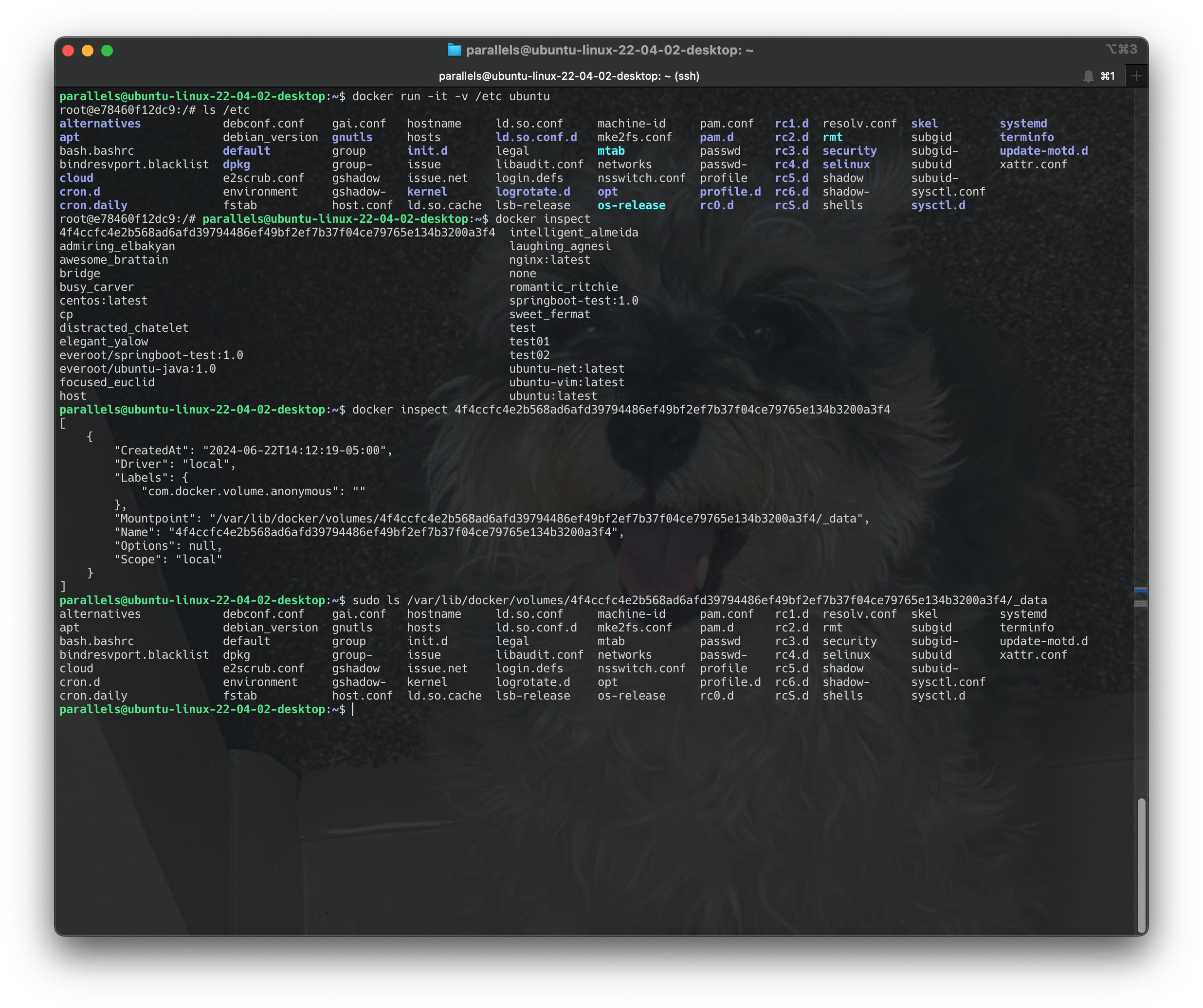This screenshot has height=1008, width=1203.
Task: Click 'romantic_ritchie' in the completion list
Action: coord(563,287)
